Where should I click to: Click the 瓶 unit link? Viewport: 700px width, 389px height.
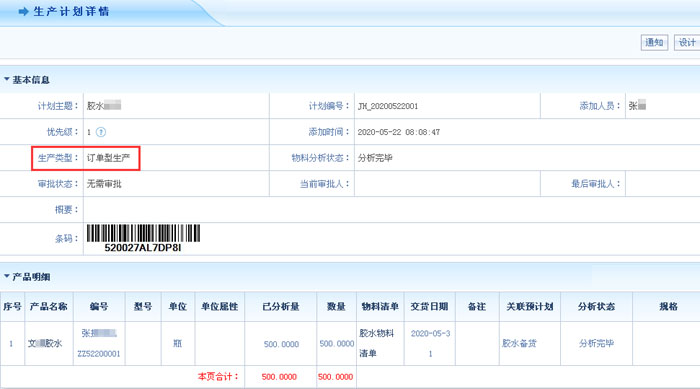pyautogui.click(x=177, y=343)
